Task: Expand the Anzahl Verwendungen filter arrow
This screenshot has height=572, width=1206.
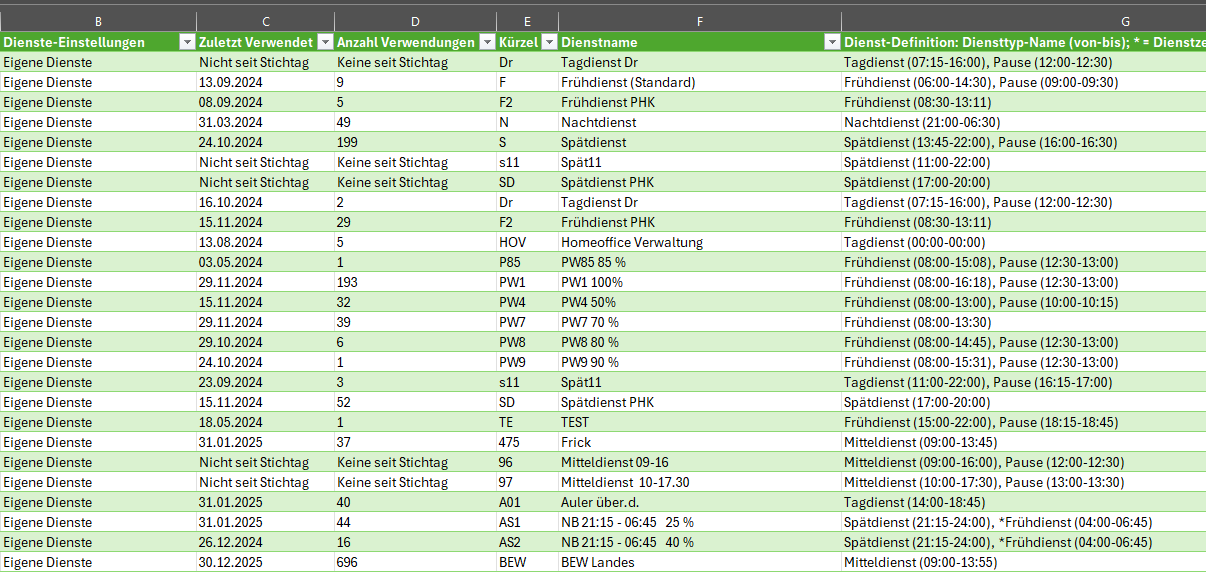Action: coord(485,42)
